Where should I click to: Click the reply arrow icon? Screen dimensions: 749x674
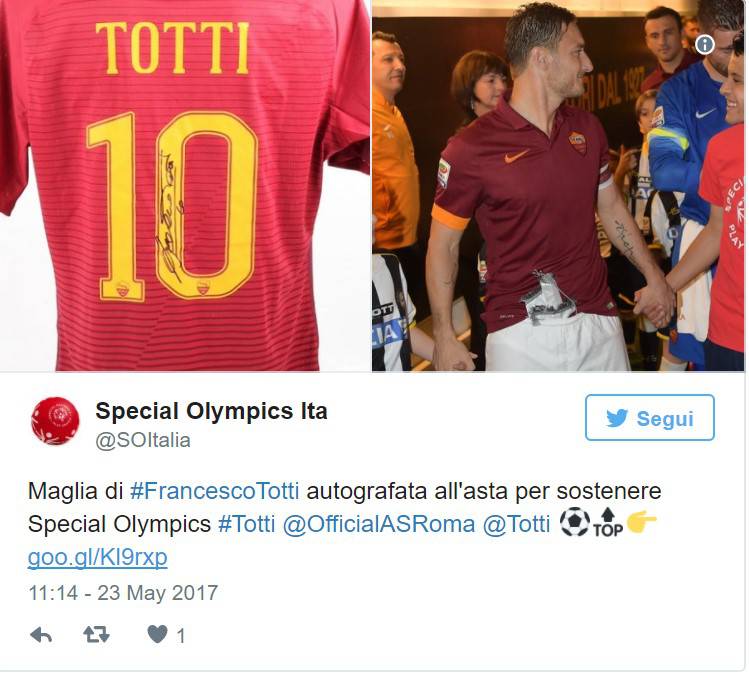click(41, 635)
